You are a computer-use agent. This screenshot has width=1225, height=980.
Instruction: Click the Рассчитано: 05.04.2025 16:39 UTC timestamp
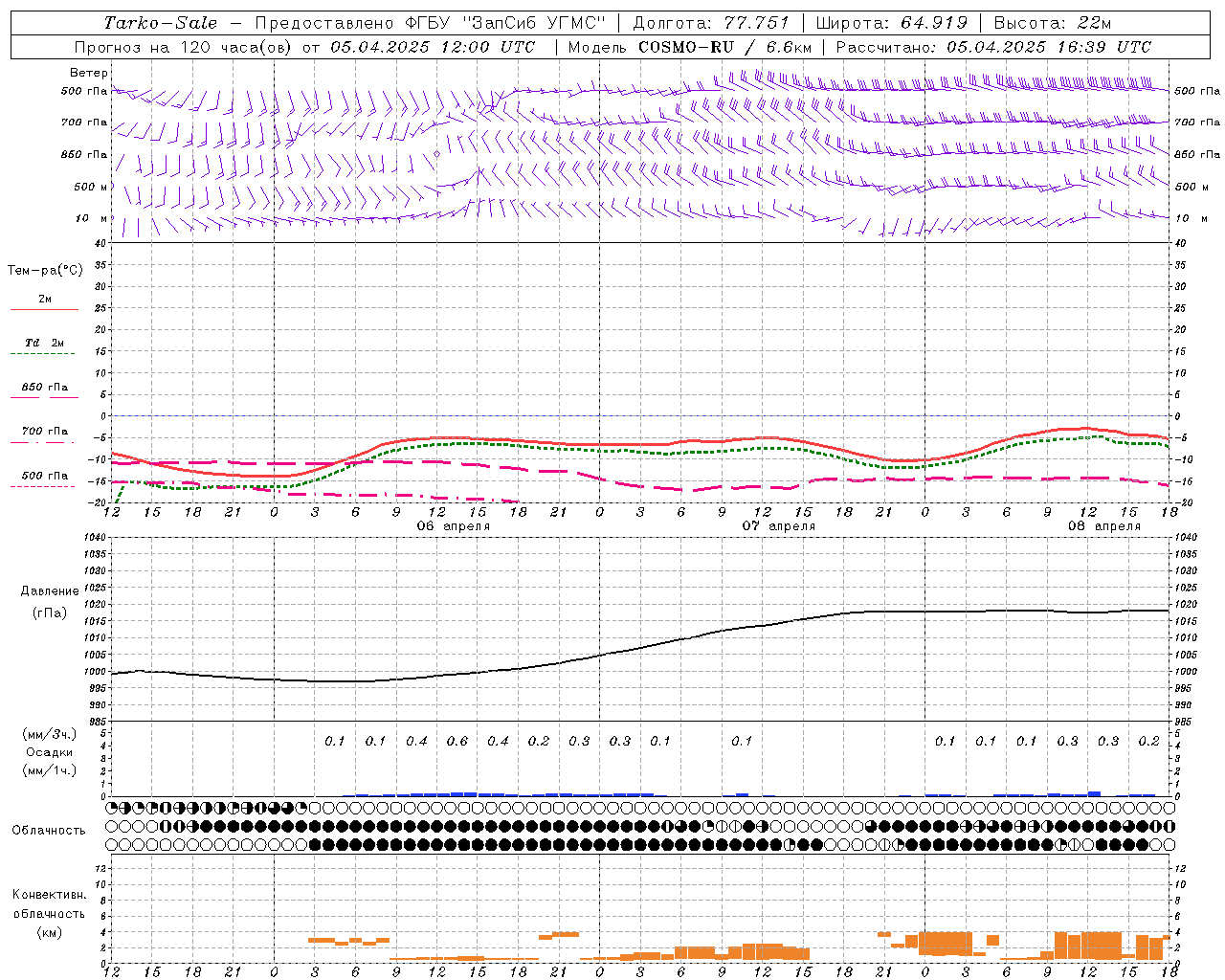tap(993, 47)
